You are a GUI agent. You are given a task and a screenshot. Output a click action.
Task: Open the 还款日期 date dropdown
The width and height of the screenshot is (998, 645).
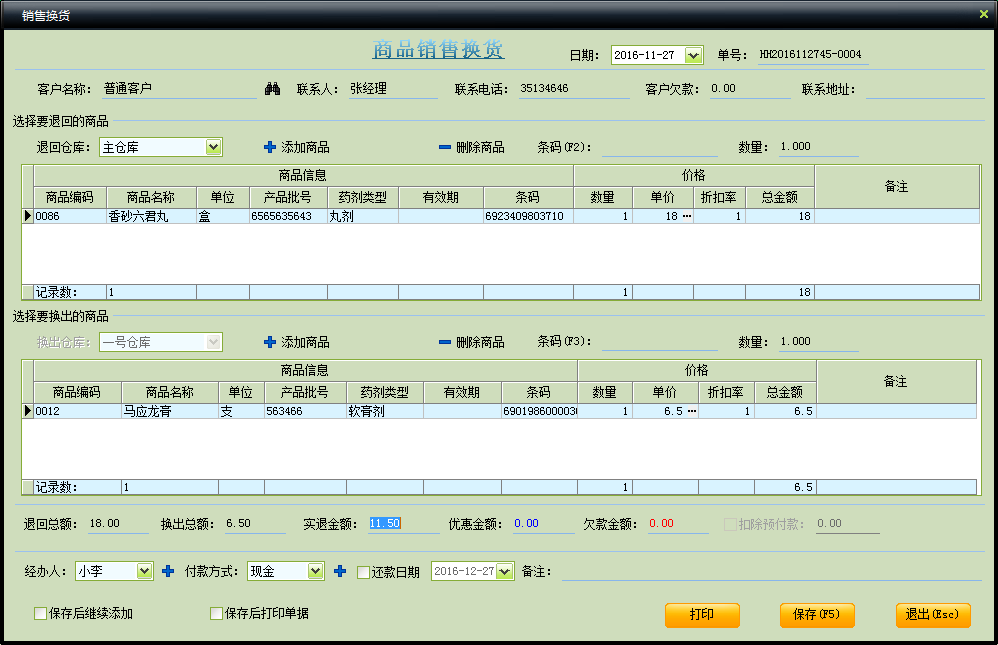click(x=505, y=571)
